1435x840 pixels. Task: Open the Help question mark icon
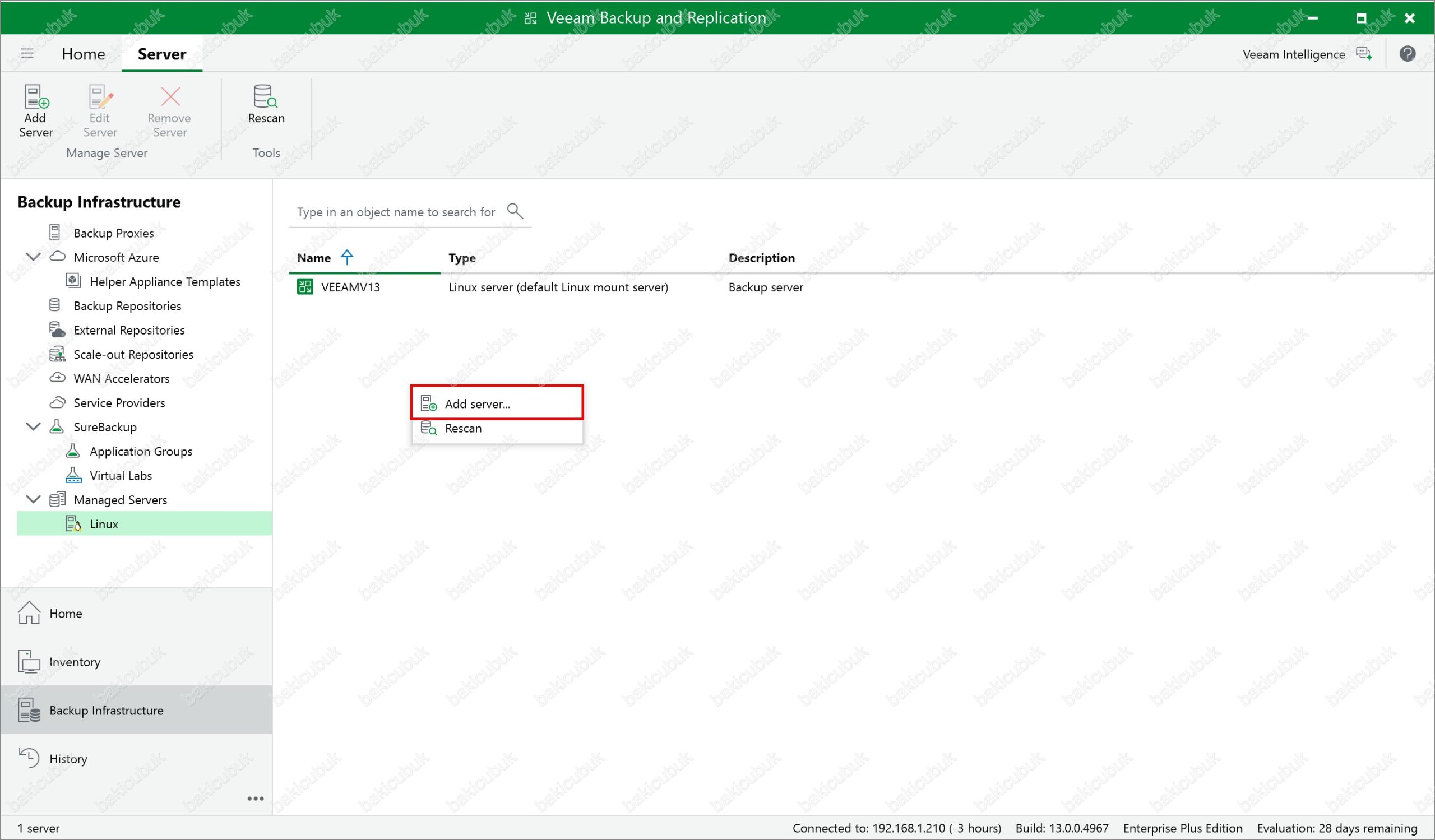(1407, 53)
